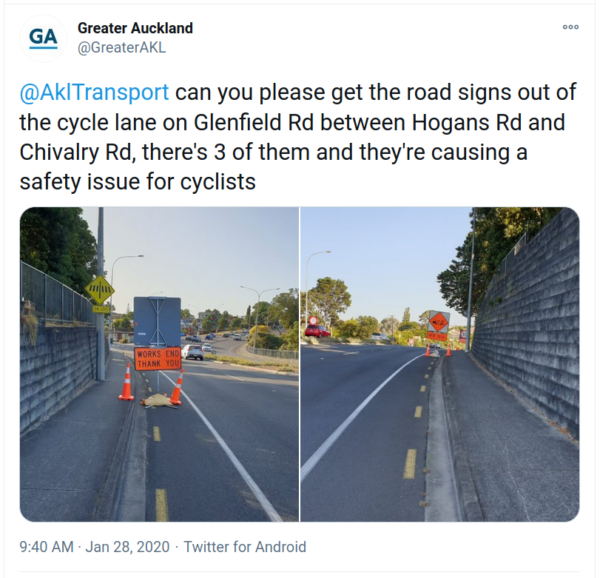The width and height of the screenshot is (600, 578).
Task: View the right photo with retaining wall
Action: (x=440, y=364)
